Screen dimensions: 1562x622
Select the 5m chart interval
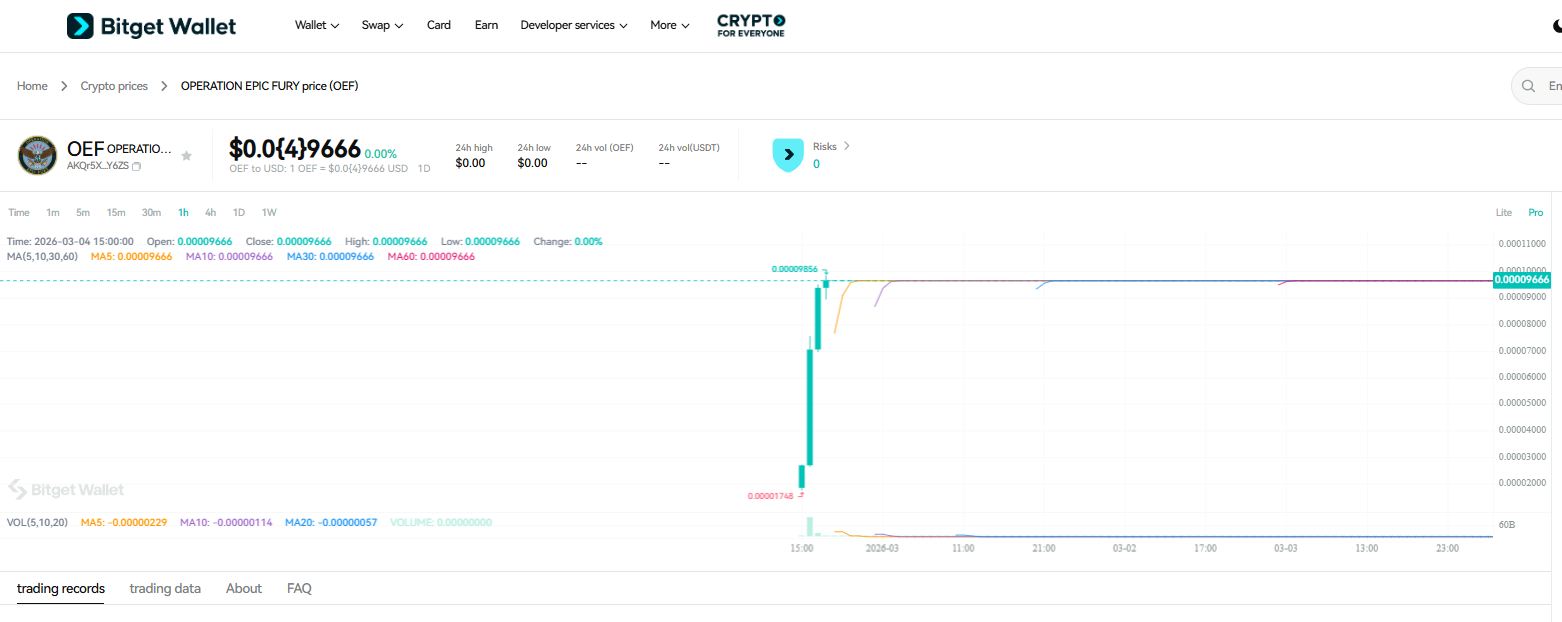pyautogui.click(x=83, y=212)
